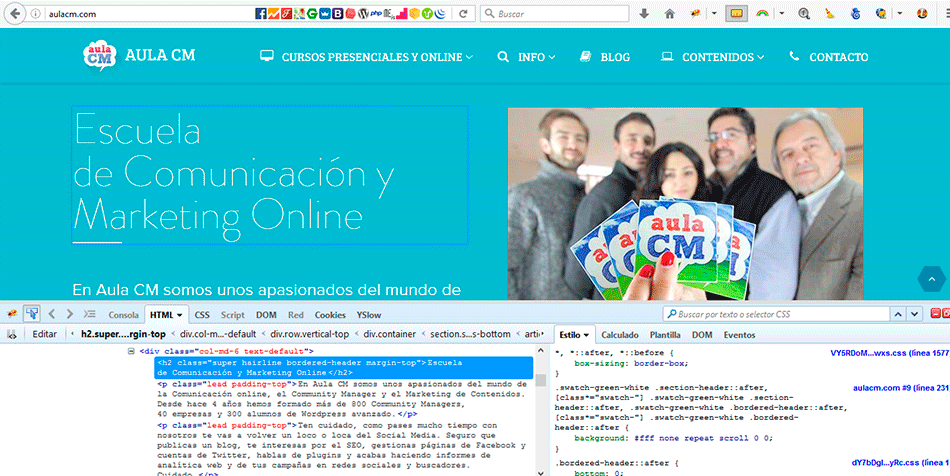Click the PHP bookmark icon
Image resolution: width=950 pixels, height=476 pixels.
click(x=376, y=13)
